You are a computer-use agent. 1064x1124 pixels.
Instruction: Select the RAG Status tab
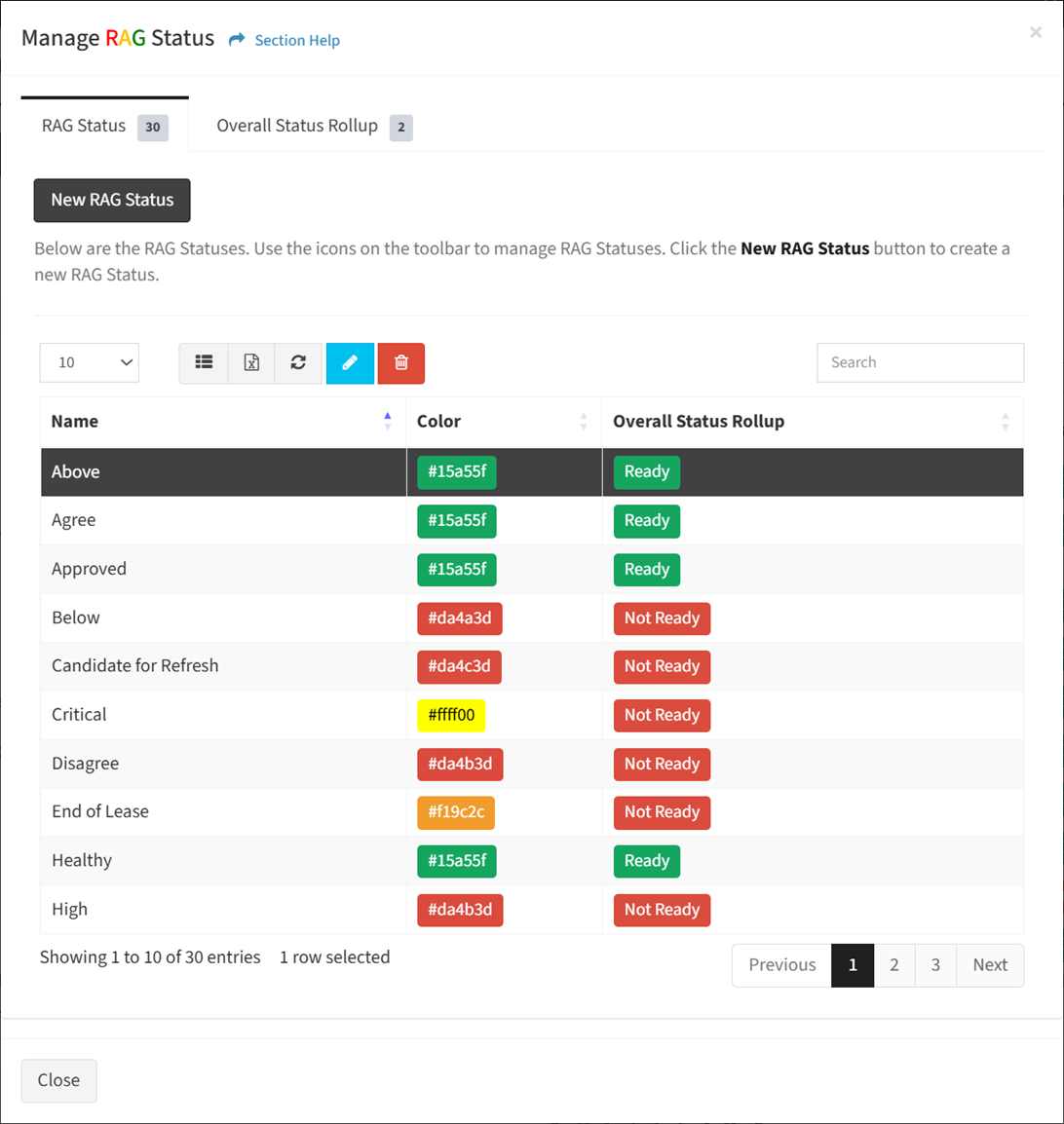104,127
